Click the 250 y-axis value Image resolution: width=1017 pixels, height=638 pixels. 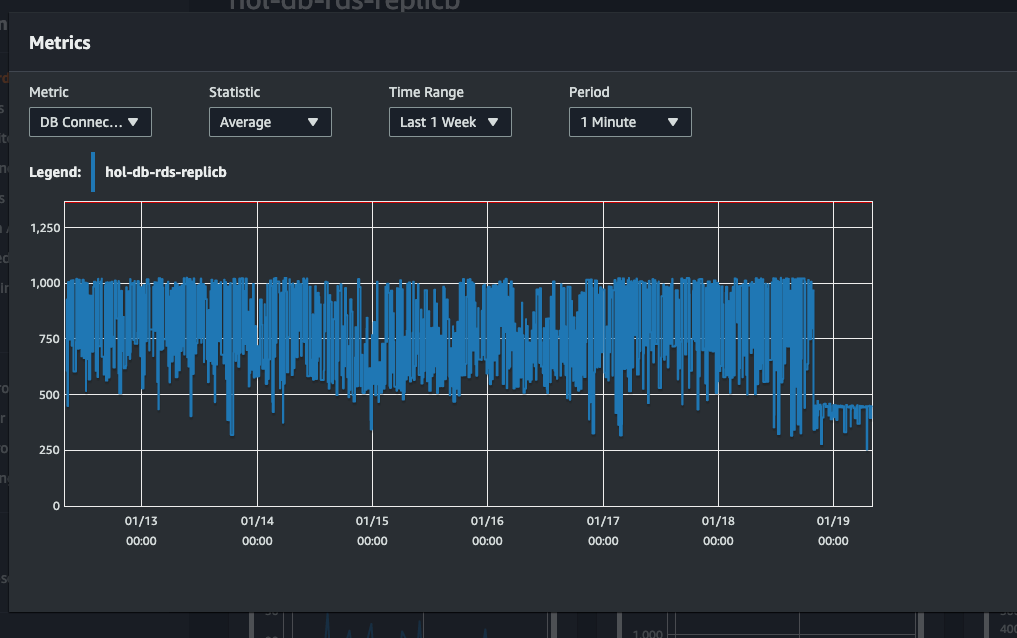pyautogui.click(x=49, y=449)
